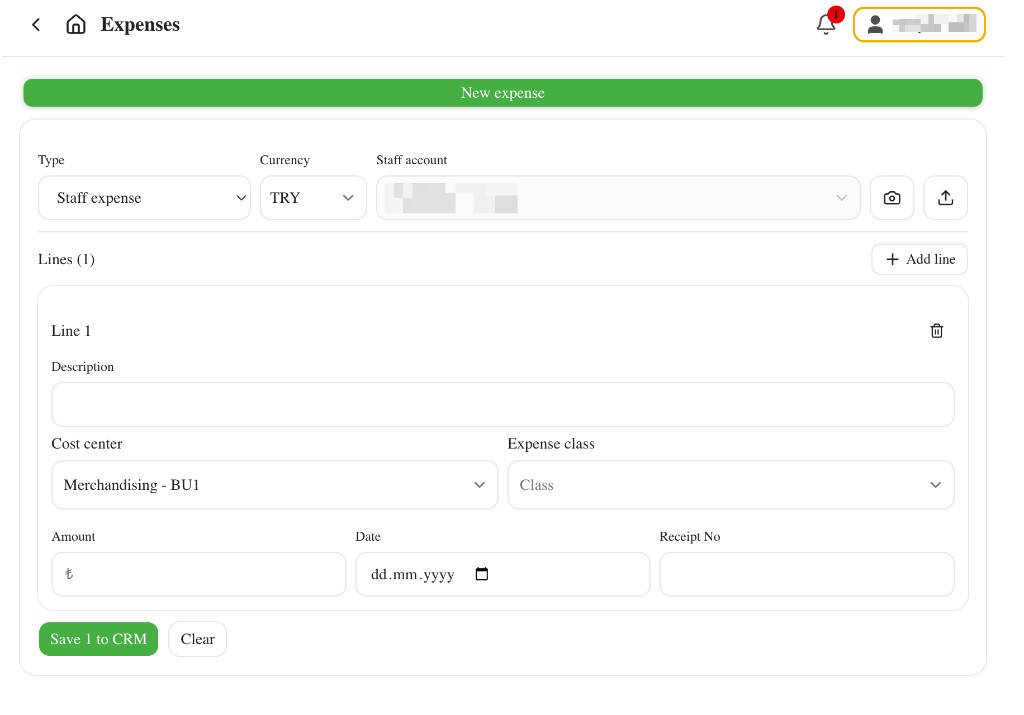This screenshot has width=1024, height=715.
Task: Open the notifications bell
Action: pos(826,24)
